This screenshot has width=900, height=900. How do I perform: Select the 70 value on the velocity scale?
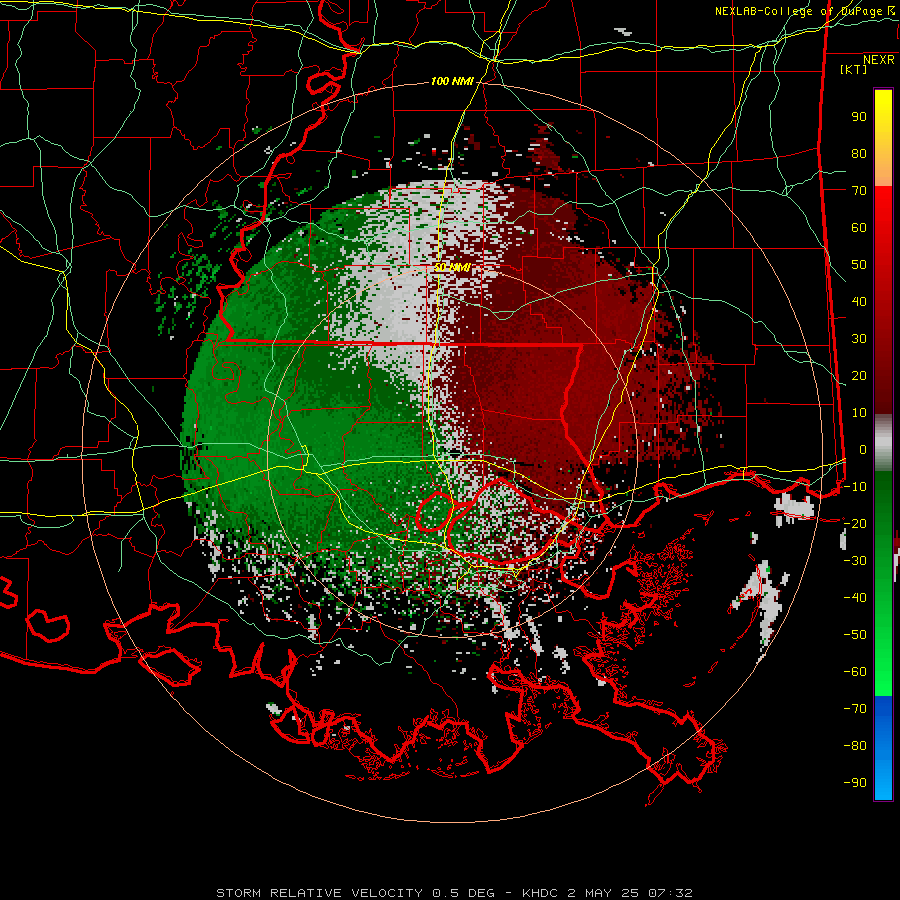coord(859,191)
